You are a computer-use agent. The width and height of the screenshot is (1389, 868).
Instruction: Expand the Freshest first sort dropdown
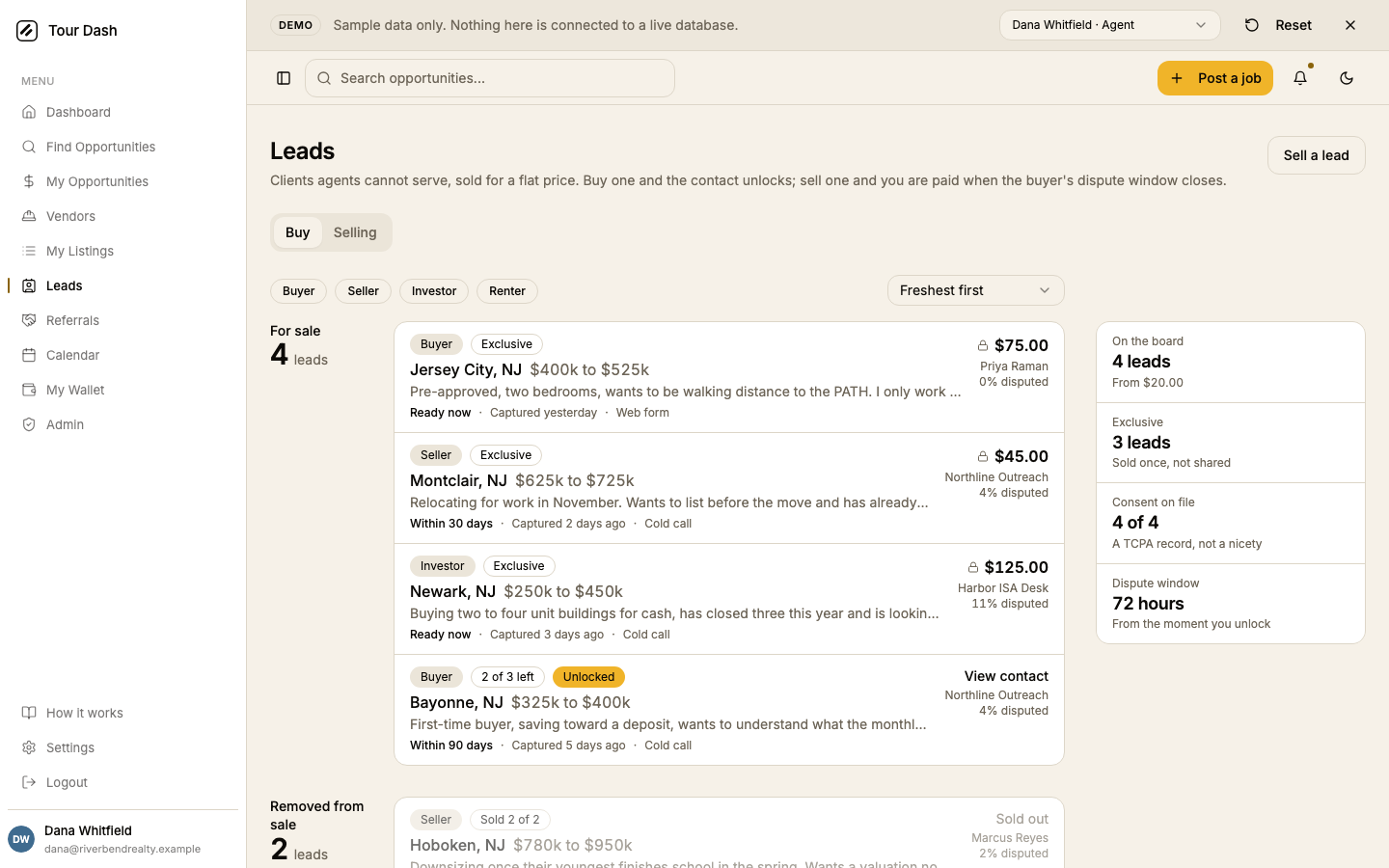(976, 290)
